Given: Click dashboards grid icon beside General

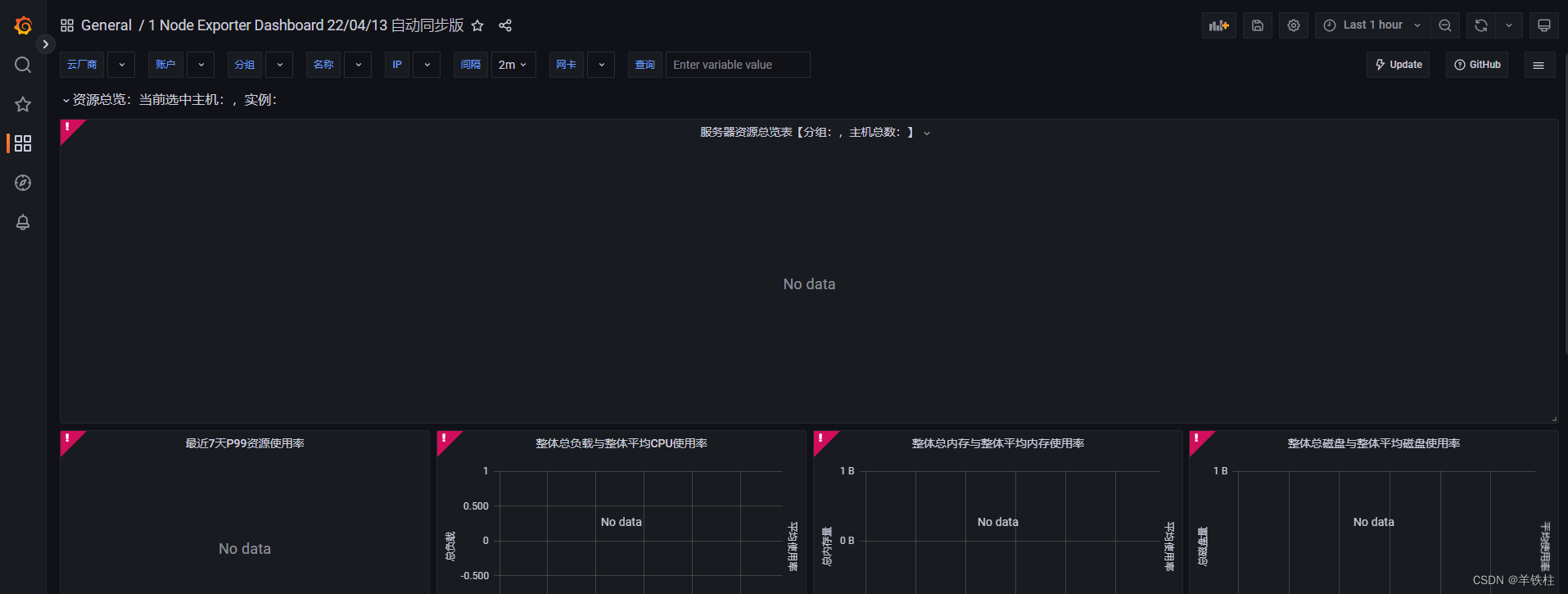Looking at the screenshot, I should point(67,25).
